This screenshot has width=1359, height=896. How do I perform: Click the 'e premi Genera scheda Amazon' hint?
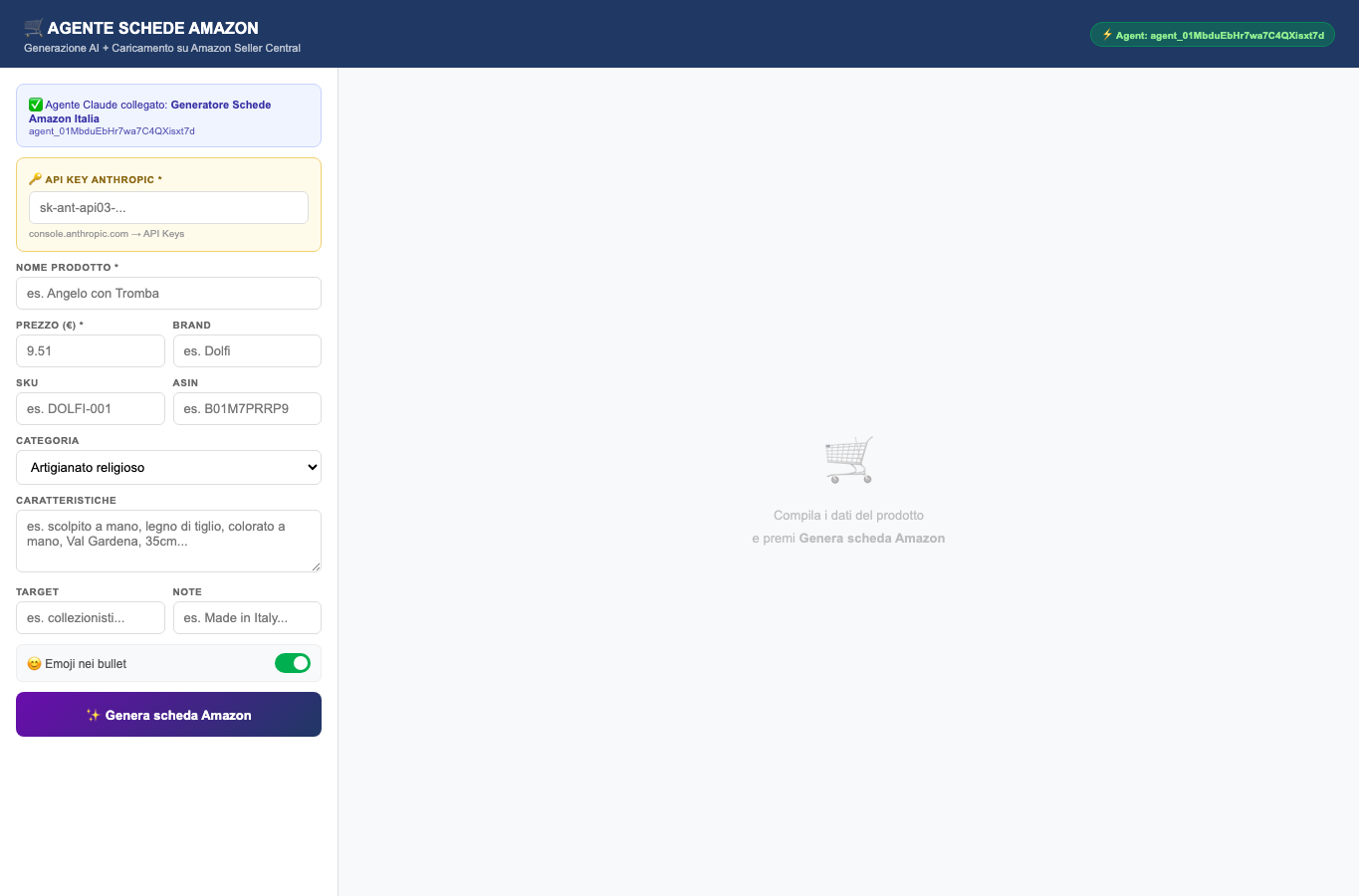pyautogui.click(x=848, y=539)
